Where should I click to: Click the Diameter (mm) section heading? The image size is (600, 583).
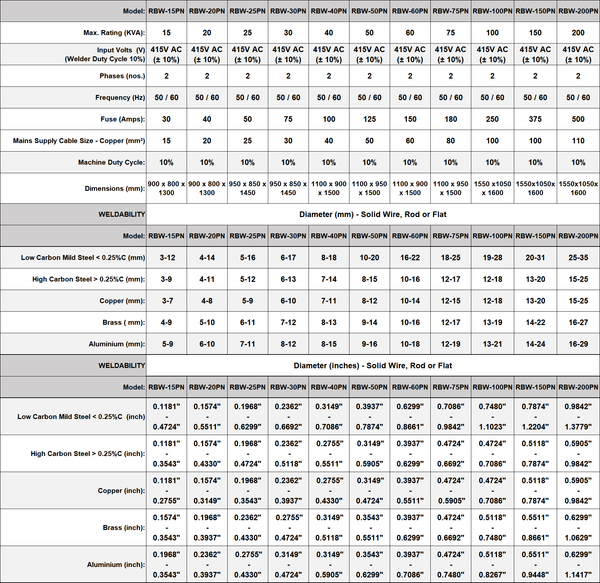pos(371,214)
